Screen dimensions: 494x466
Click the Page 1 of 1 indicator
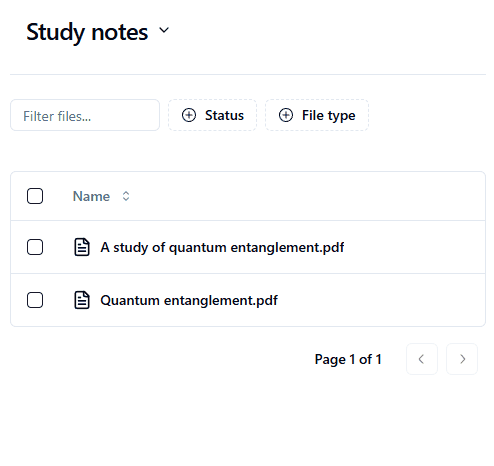(x=348, y=359)
